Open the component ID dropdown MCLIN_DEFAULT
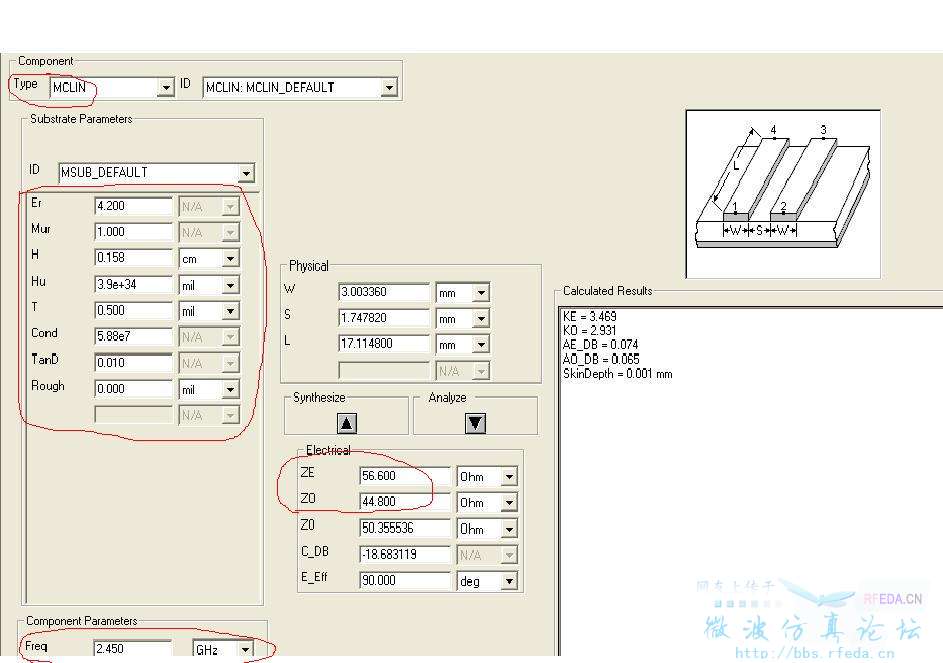This screenshot has width=943, height=663. tap(389, 88)
